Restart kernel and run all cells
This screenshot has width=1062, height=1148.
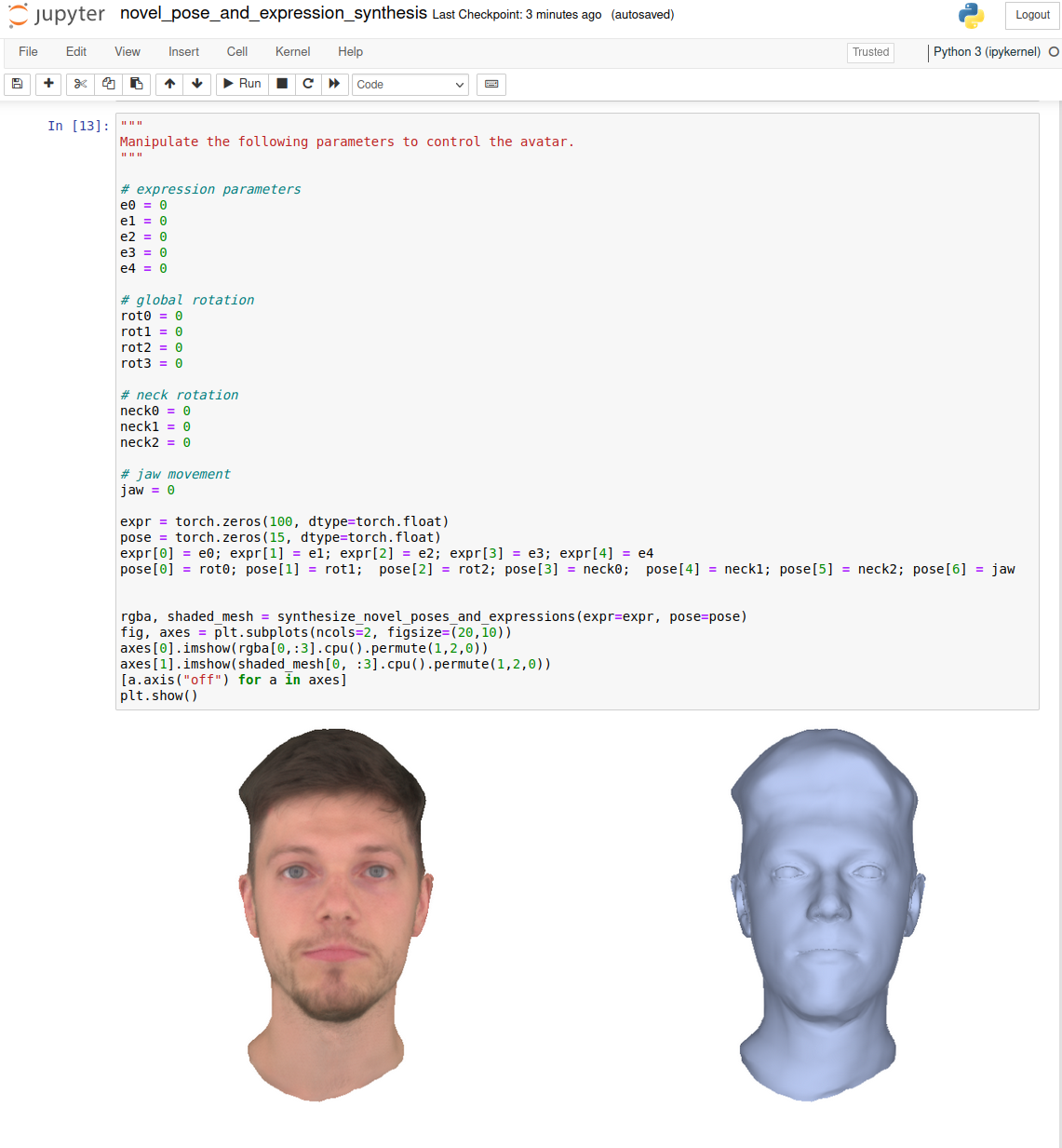coord(334,84)
